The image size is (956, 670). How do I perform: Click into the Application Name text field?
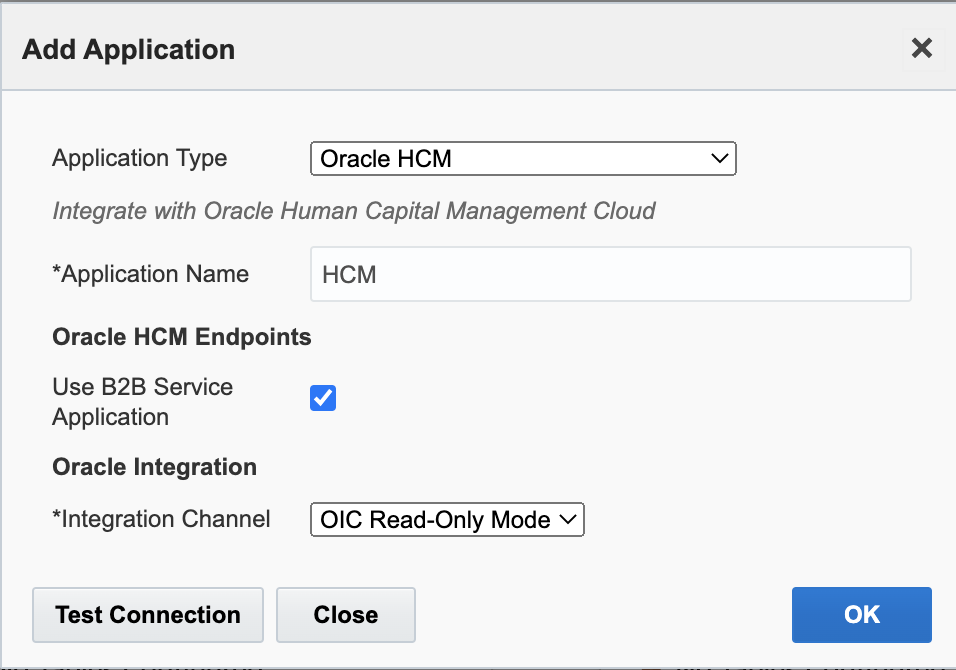(x=610, y=274)
